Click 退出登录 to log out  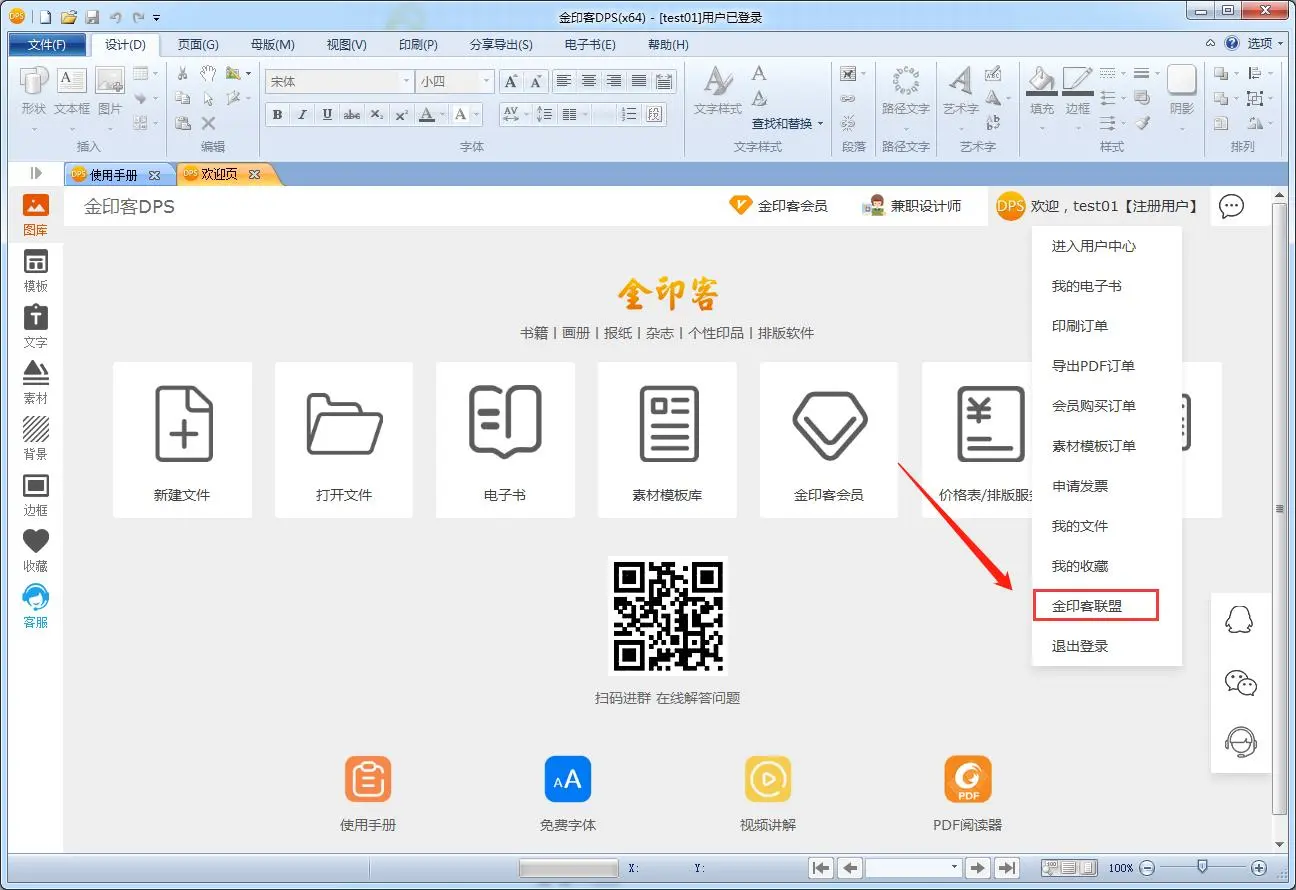pyautogui.click(x=1080, y=646)
